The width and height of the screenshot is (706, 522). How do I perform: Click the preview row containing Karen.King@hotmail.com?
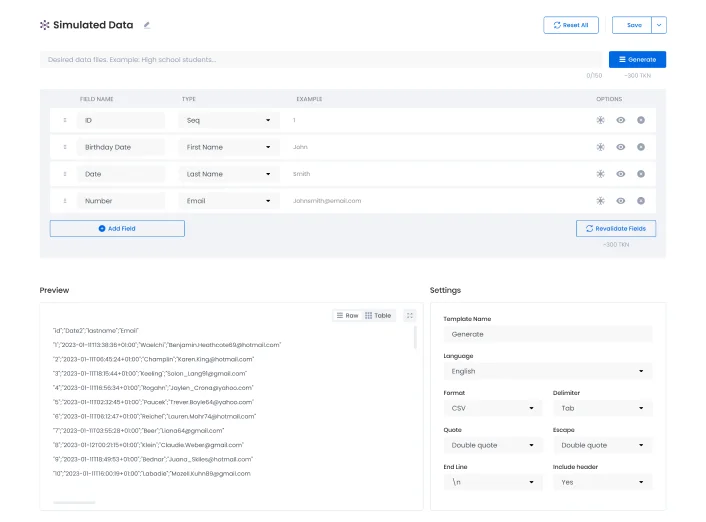click(153, 359)
